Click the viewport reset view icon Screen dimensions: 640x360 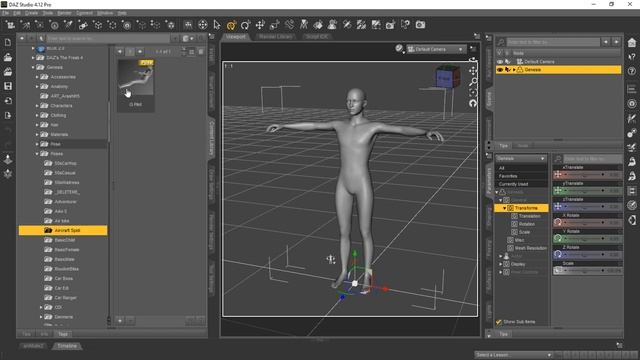473,104
